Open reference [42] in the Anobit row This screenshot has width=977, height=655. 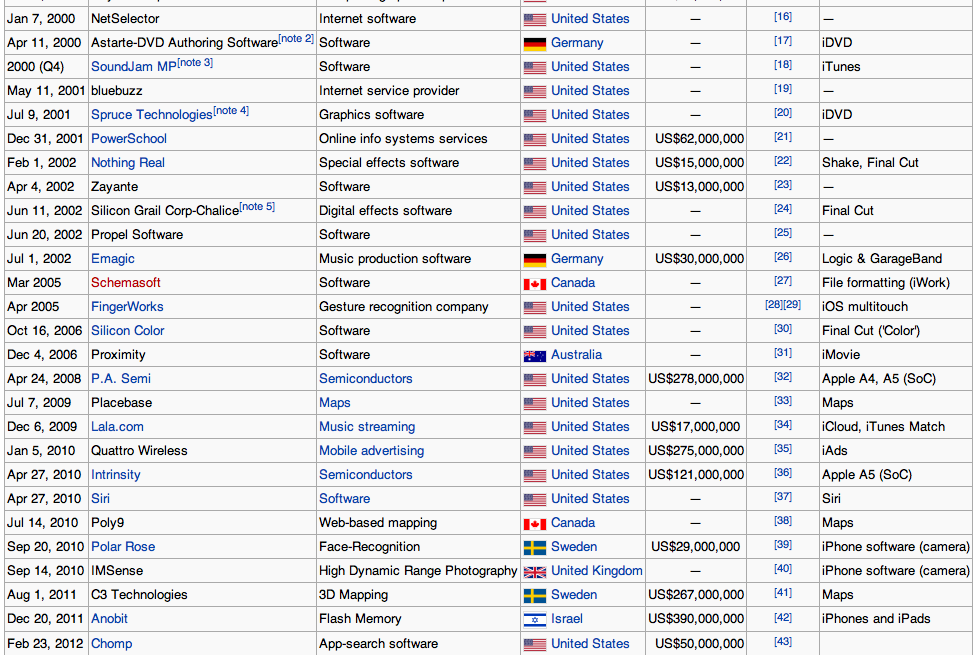point(783,617)
